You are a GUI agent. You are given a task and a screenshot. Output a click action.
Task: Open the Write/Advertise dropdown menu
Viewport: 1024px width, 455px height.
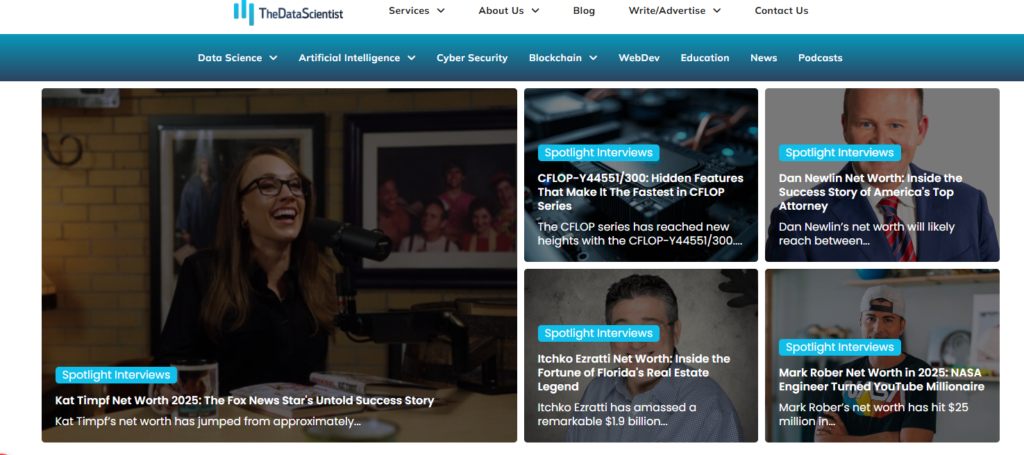[x=675, y=10]
